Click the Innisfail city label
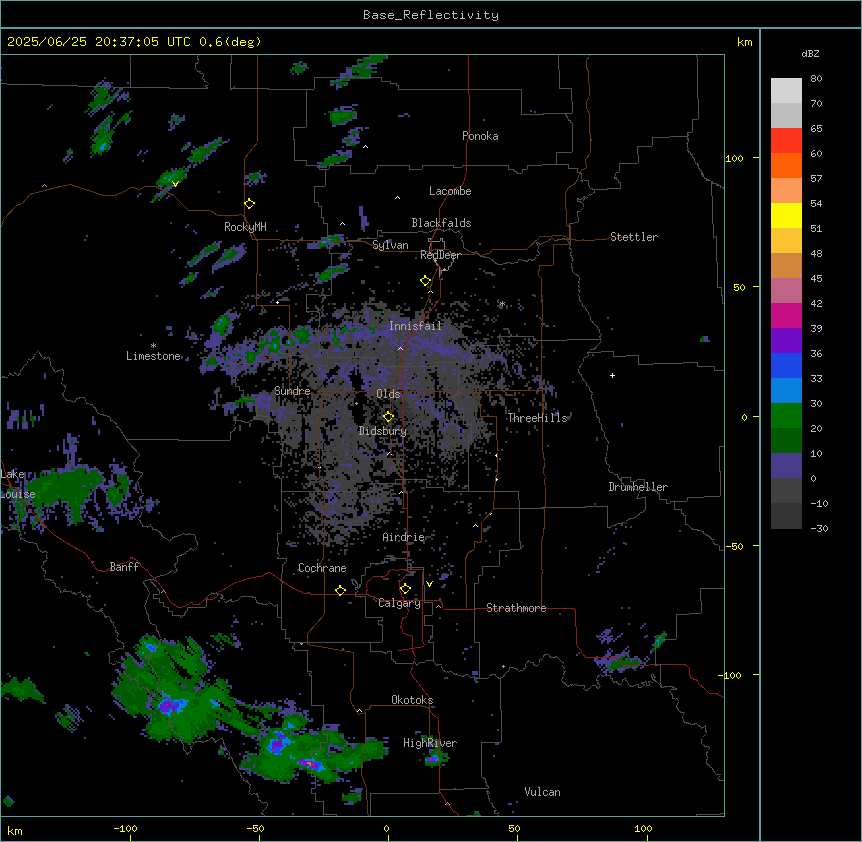The height and width of the screenshot is (842, 862). (x=416, y=326)
